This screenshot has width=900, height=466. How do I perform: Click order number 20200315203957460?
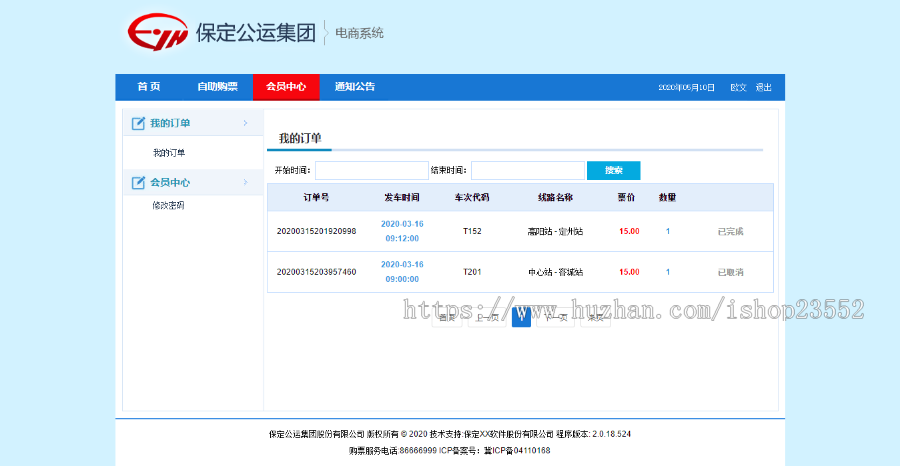pyautogui.click(x=316, y=272)
